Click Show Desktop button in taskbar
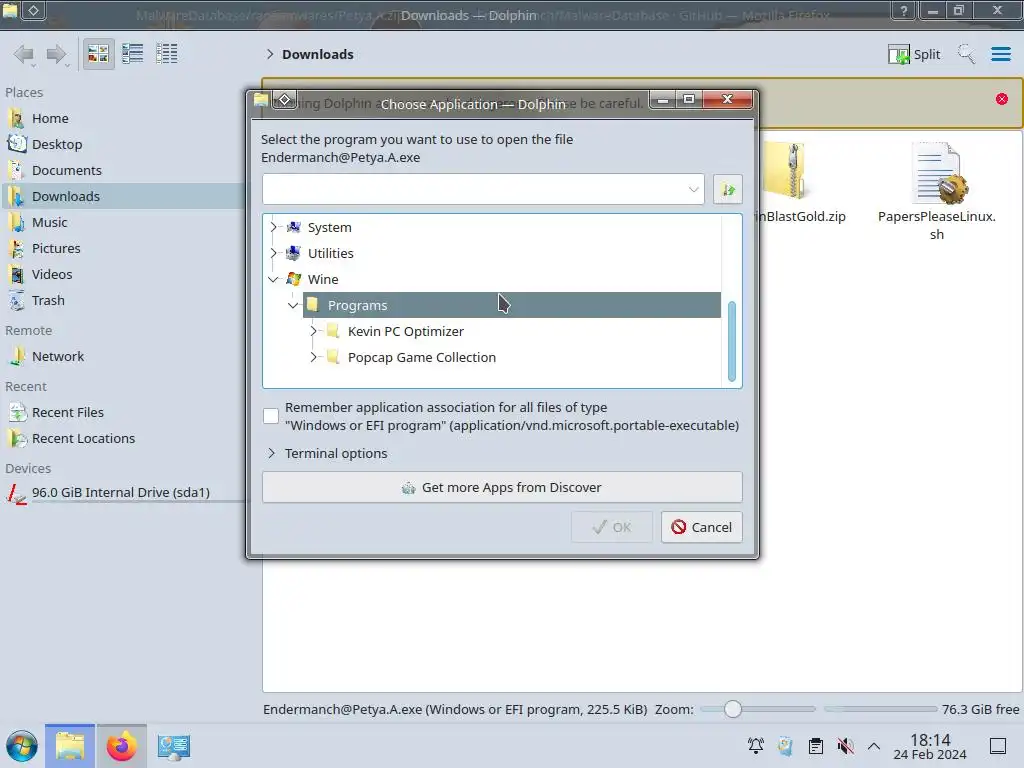The width and height of the screenshot is (1024, 768). tap(998, 746)
